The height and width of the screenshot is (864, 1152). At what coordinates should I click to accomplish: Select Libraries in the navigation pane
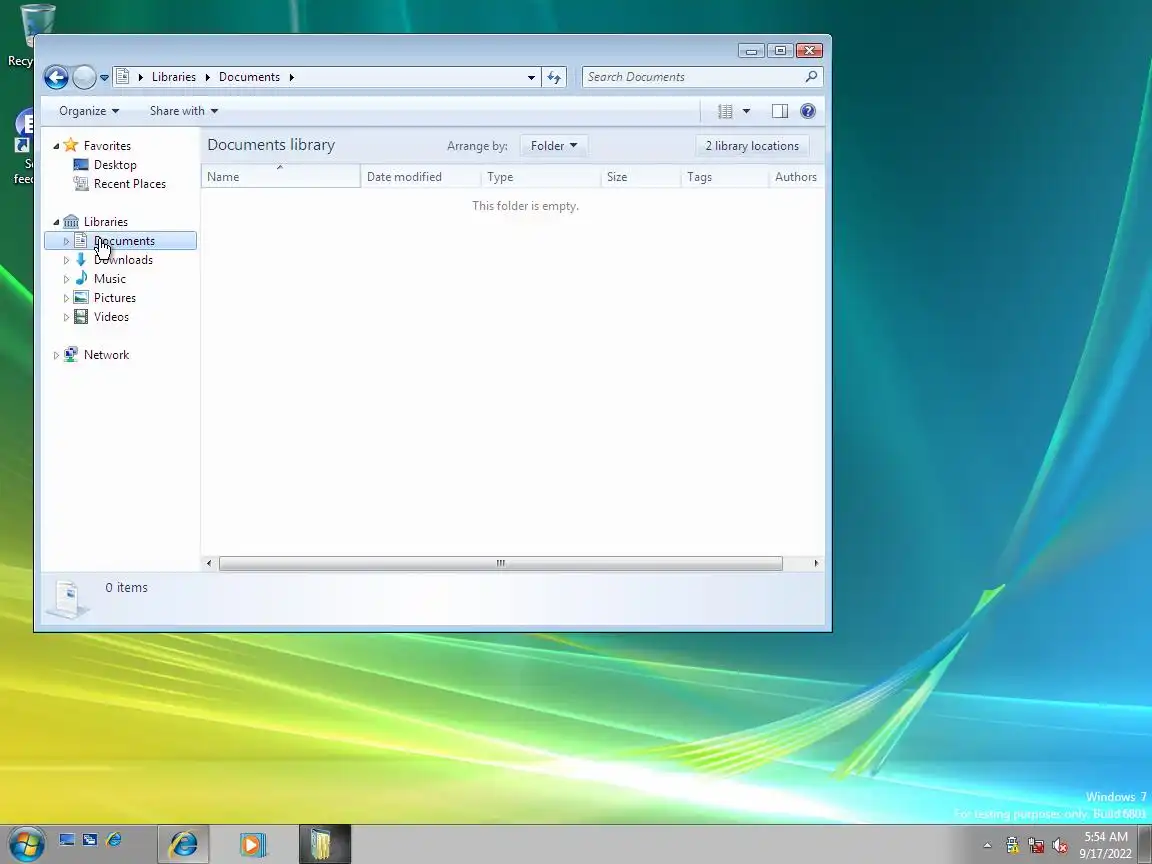[x=106, y=222]
